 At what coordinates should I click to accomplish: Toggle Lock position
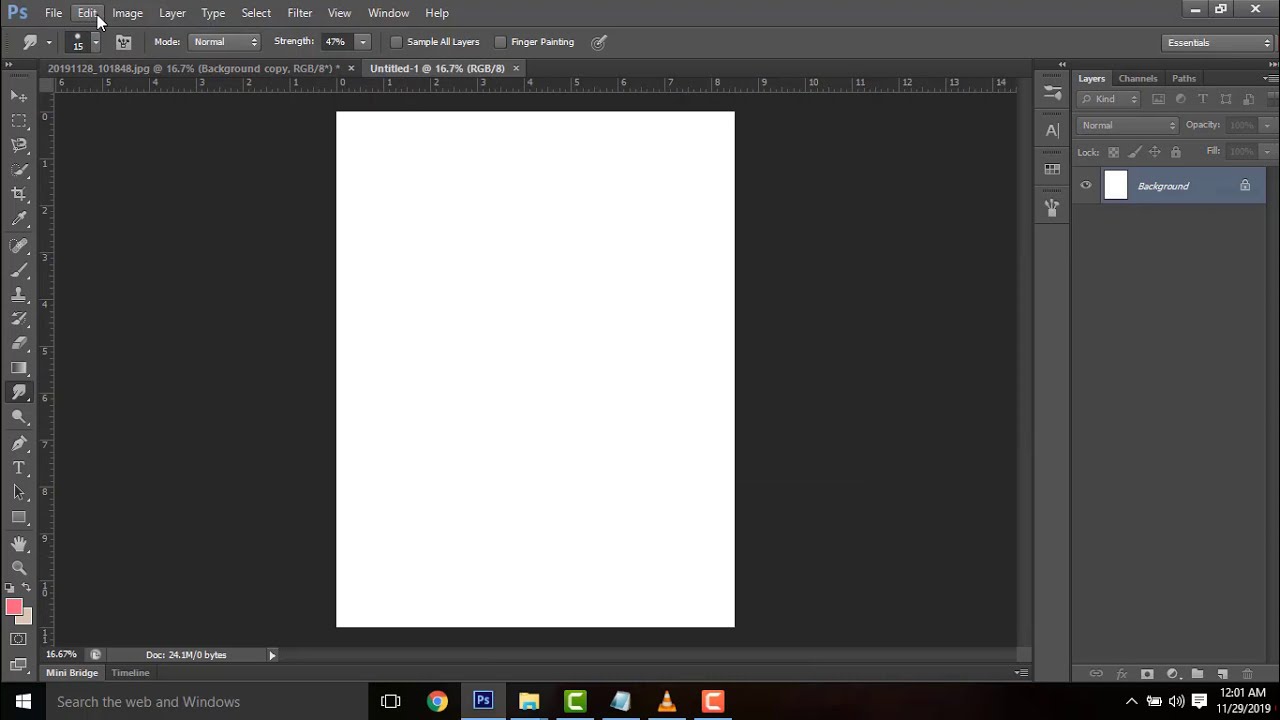coord(1155,152)
